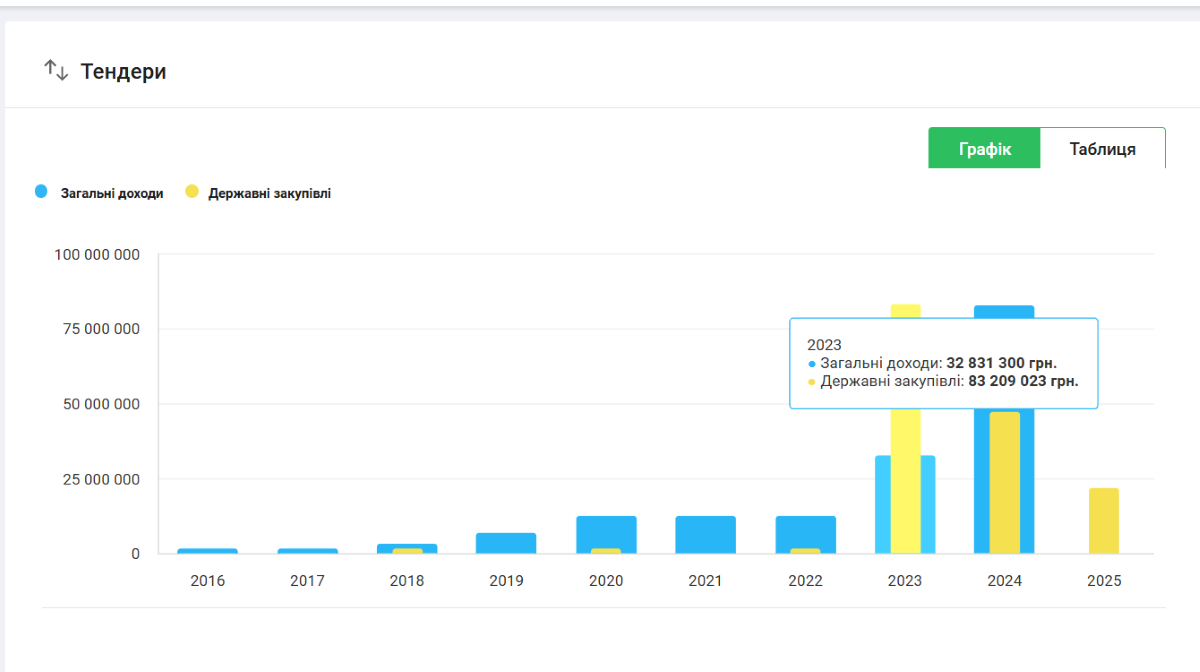This screenshot has height=672, width=1200.
Task: Click the Тендери section heading
Action: click(123, 72)
